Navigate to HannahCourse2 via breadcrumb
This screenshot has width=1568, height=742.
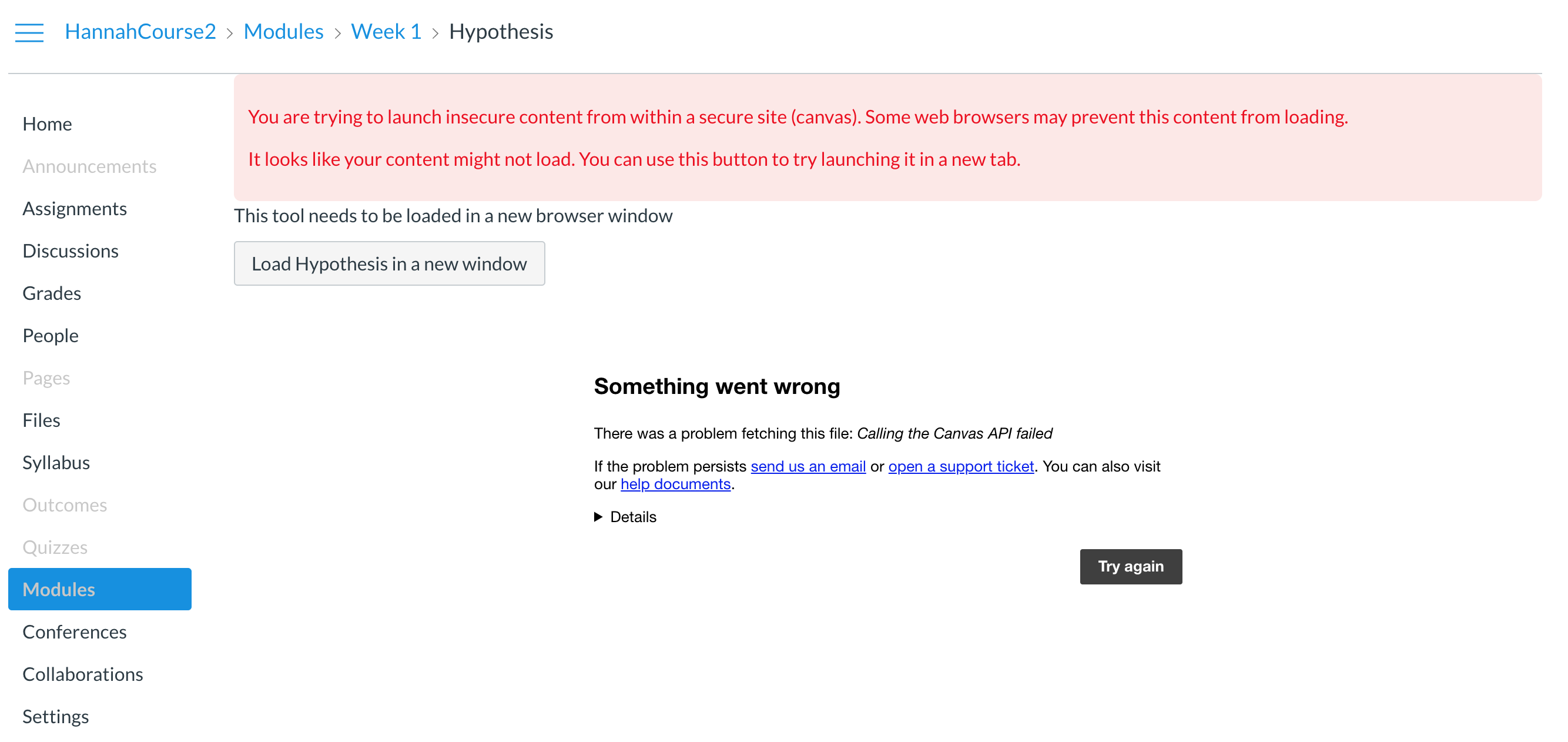[x=140, y=31]
